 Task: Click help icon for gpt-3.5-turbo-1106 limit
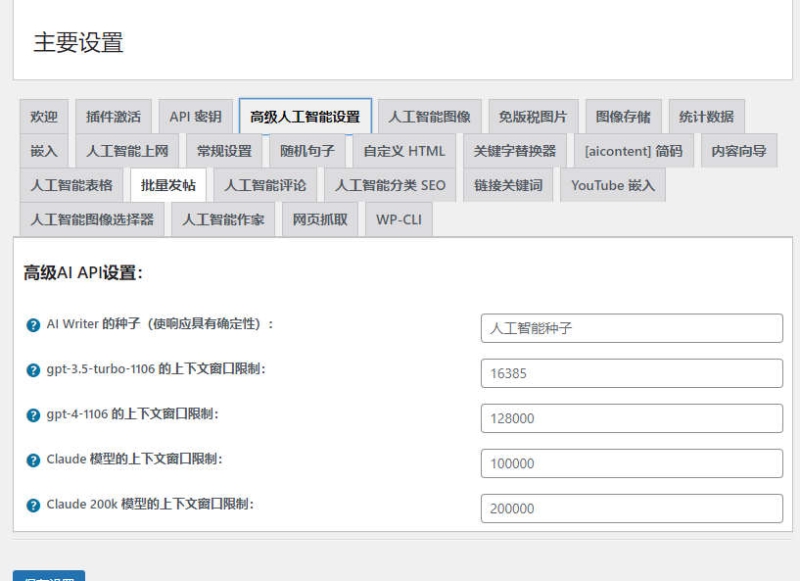[33, 370]
